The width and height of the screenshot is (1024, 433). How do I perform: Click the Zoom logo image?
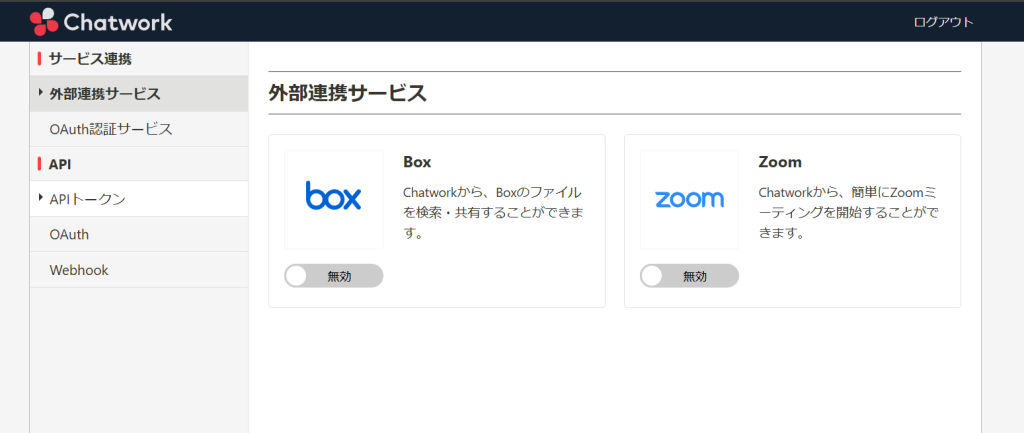(690, 199)
